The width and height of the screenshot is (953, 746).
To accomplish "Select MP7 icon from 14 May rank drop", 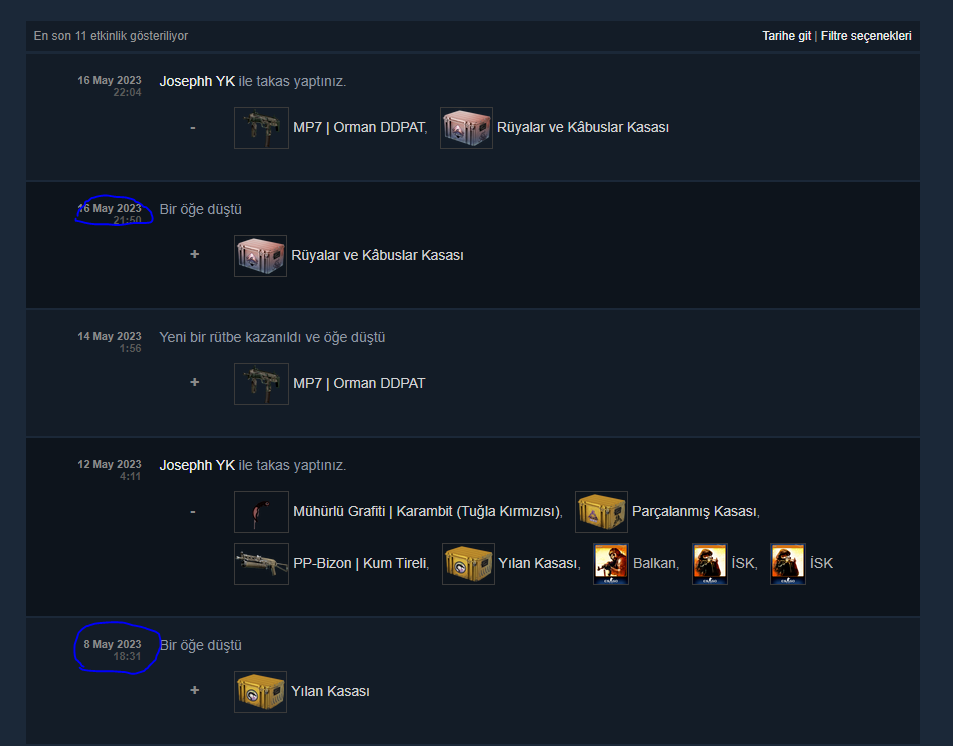I will point(261,384).
